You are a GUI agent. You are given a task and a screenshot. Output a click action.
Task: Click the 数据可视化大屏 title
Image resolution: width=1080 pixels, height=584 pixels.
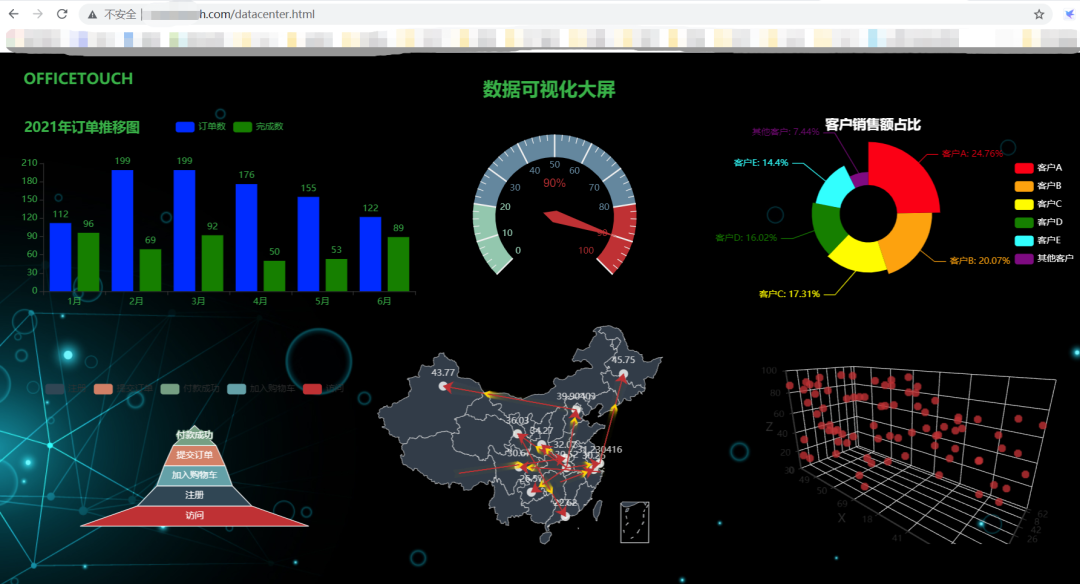(549, 90)
